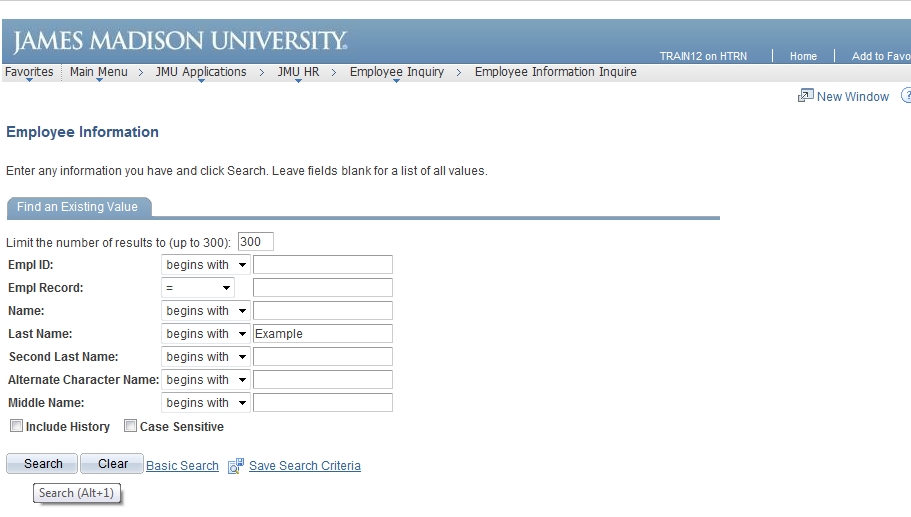Click Save Search Criteria link

click(305, 466)
